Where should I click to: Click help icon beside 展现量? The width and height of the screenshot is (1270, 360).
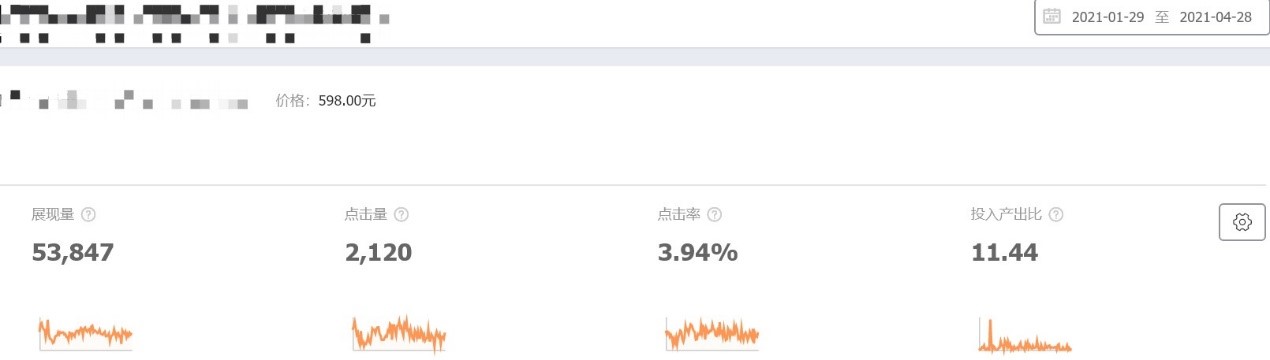(88, 215)
